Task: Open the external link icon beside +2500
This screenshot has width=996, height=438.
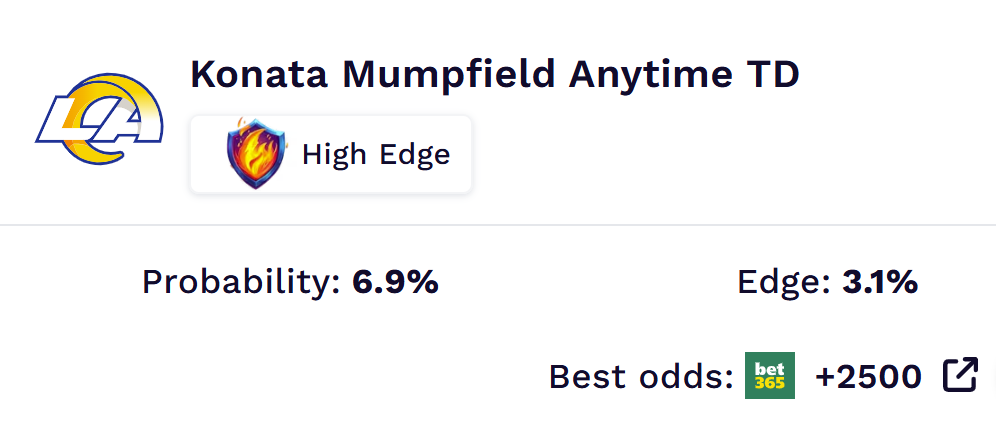Action: (960, 377)
